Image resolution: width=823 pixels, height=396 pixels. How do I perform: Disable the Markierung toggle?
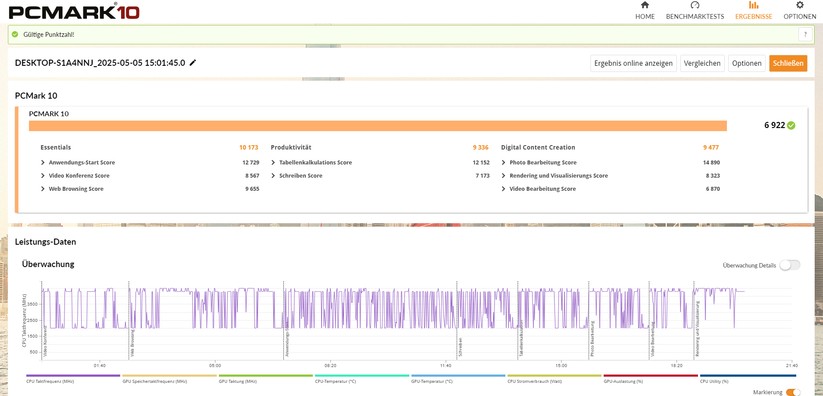tap(793, 392)
